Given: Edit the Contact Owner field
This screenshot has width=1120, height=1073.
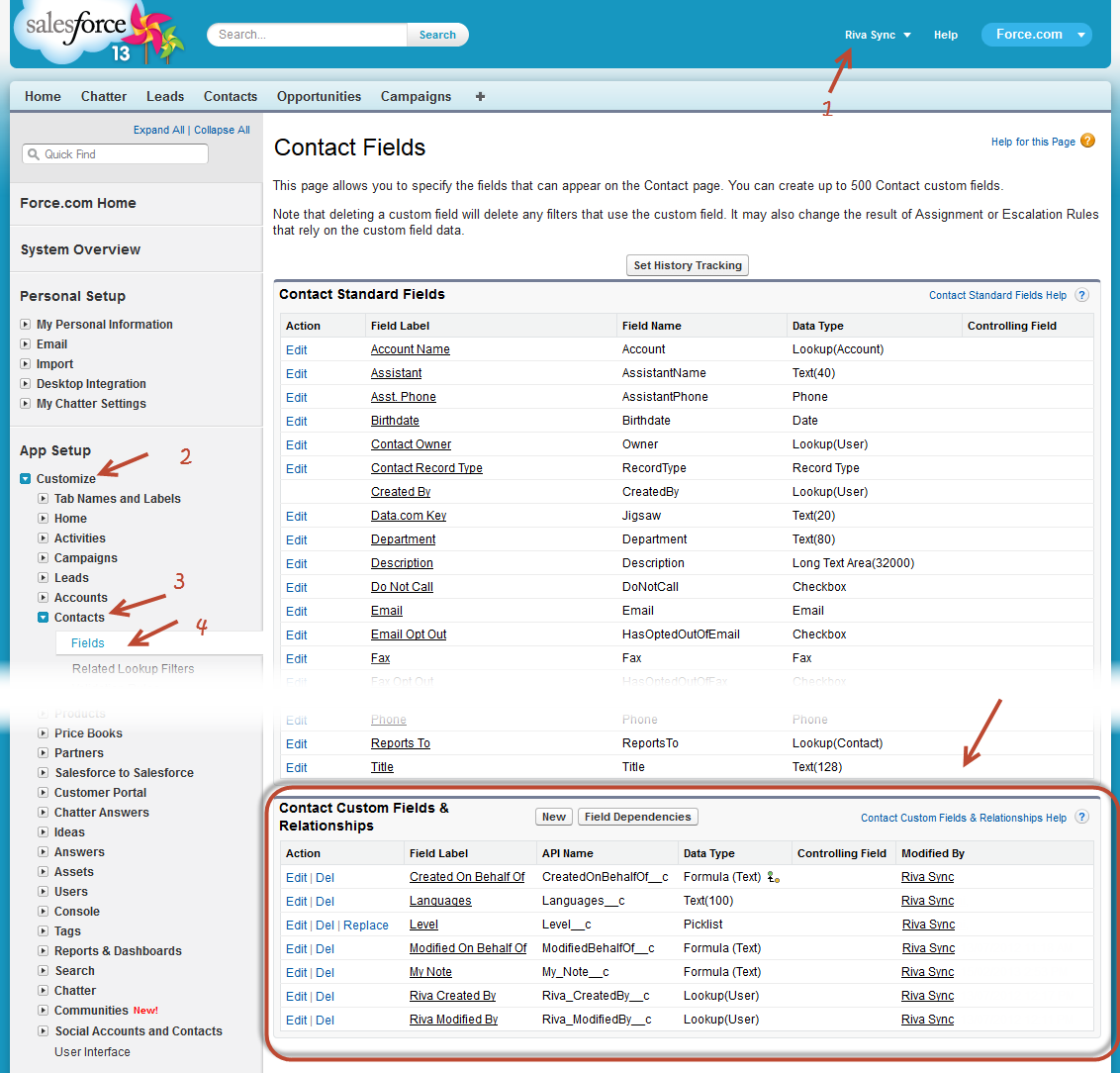Looking at the screenshot, I should 297,445.
